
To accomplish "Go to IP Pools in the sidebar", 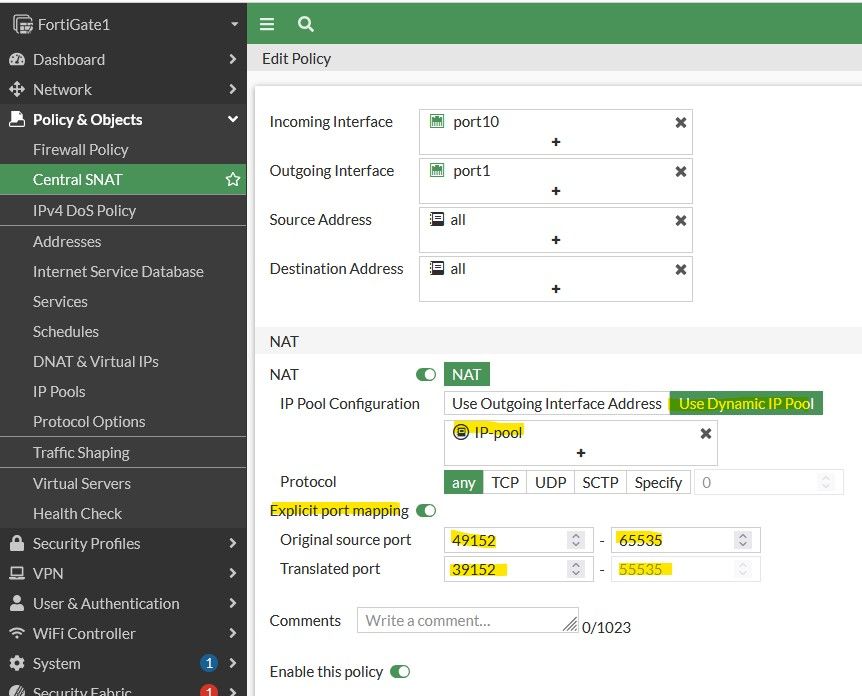I will point(59,392).
